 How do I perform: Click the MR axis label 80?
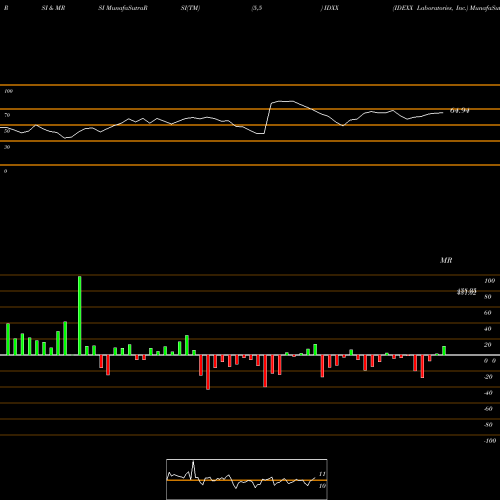[x=488, y=297]
